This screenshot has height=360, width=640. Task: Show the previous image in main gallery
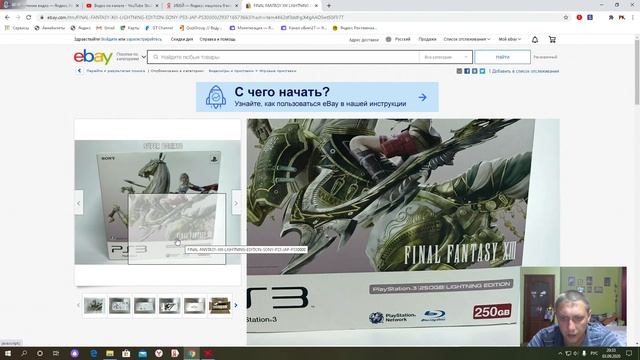click(79, 203)
